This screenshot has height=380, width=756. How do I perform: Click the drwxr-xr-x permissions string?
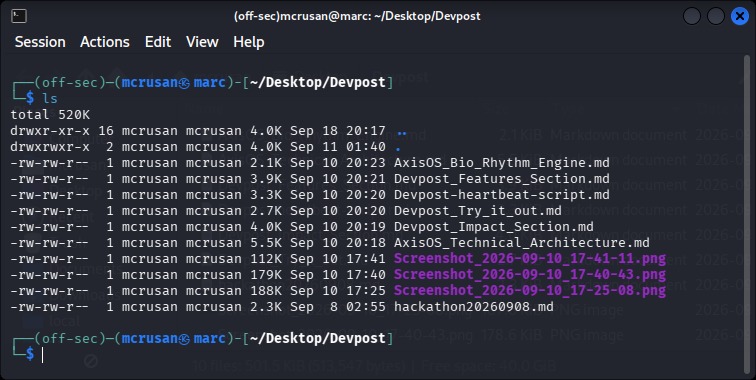click(50, 131)
